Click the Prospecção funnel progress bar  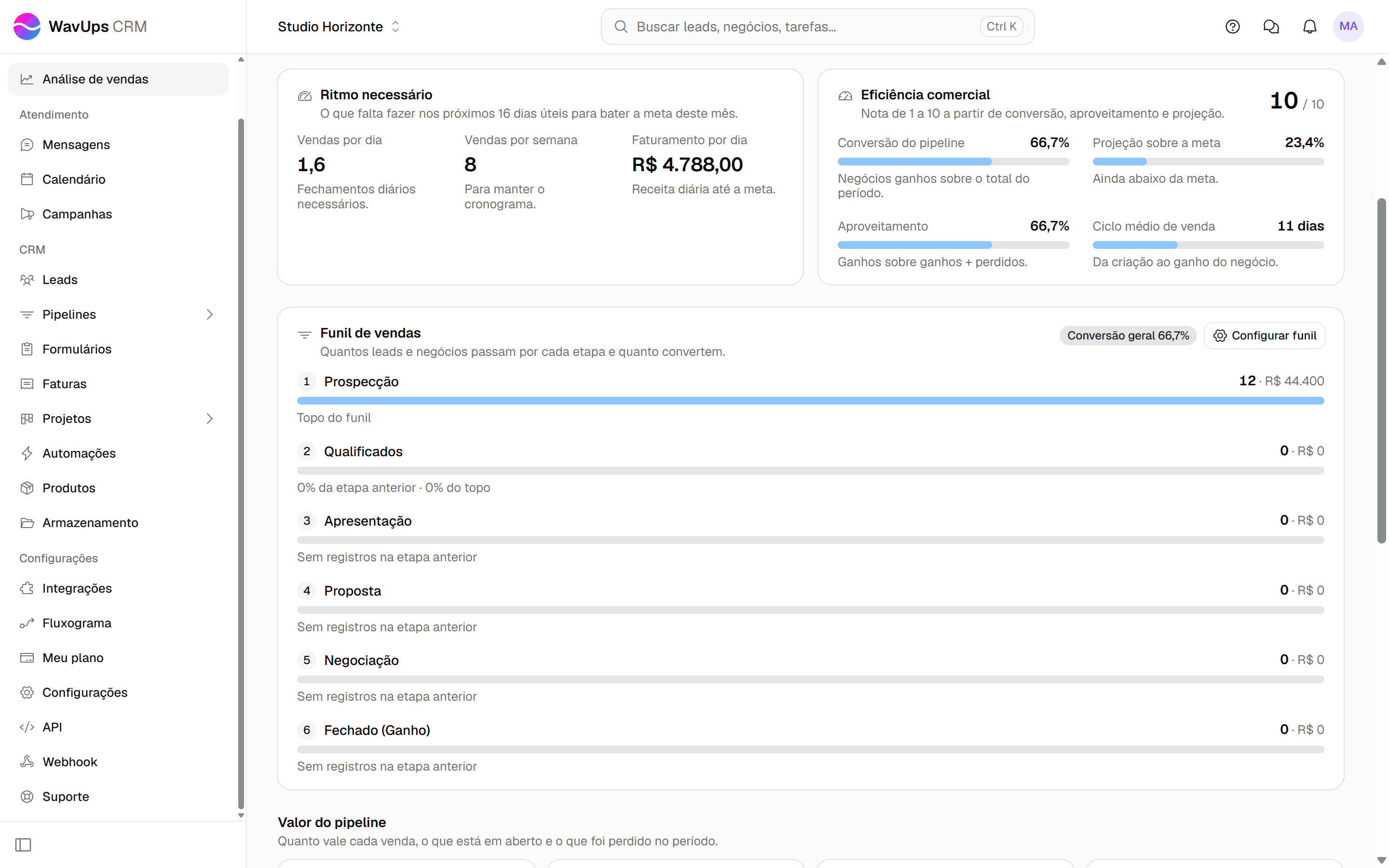click(x=810, y=401)
